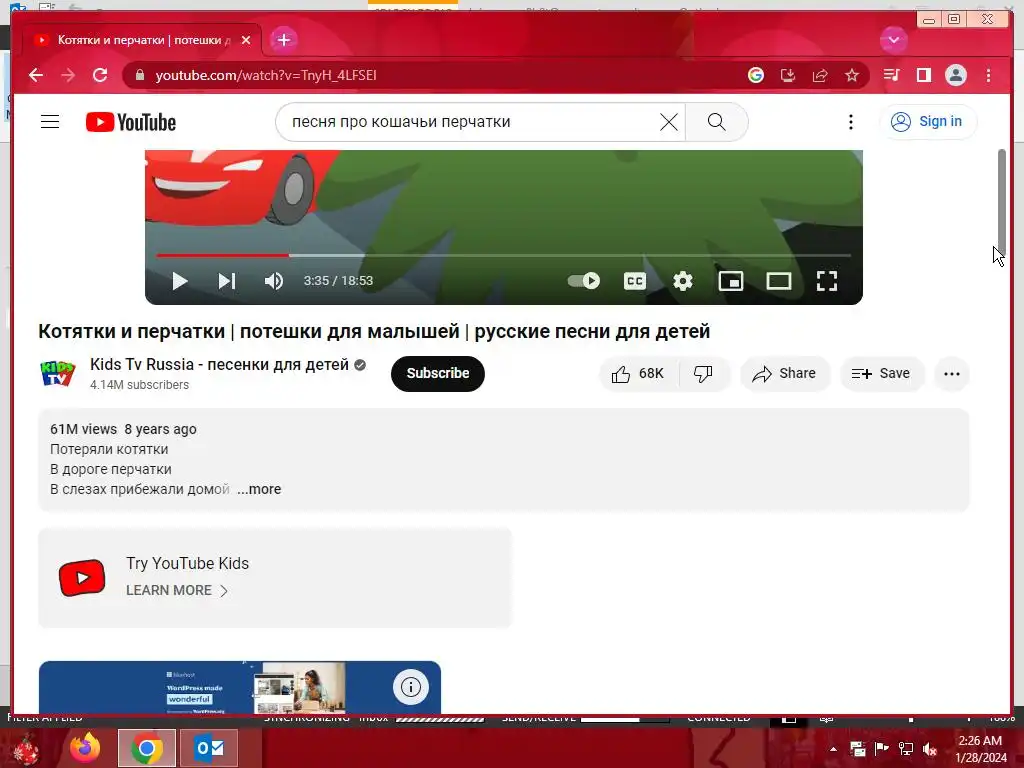Open the Bluehost WordPress ad banner
Screen dimensions: 1024x768
[x=240, y=688]
